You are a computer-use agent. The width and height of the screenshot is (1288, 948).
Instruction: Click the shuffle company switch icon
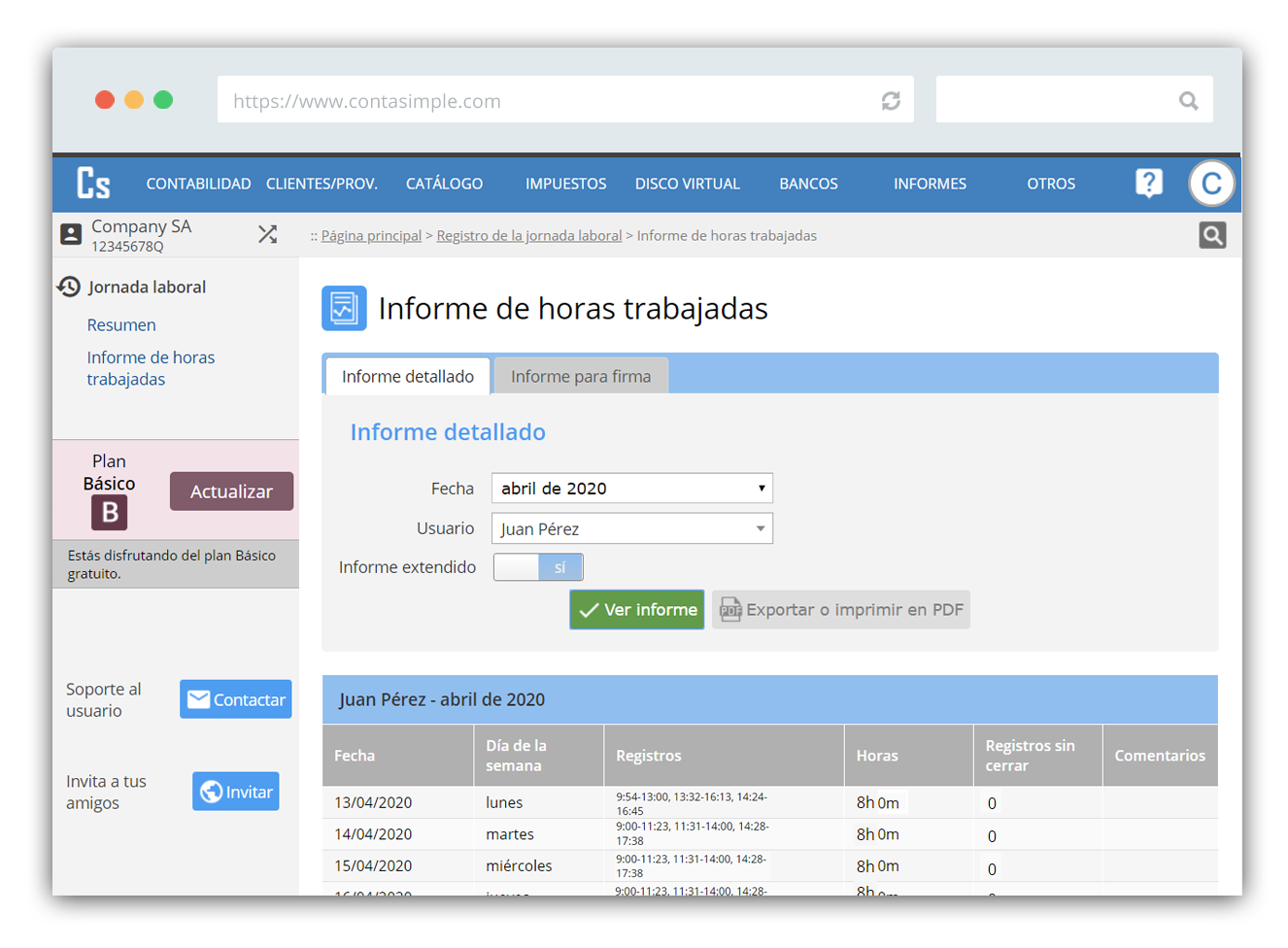click(267, 234)
